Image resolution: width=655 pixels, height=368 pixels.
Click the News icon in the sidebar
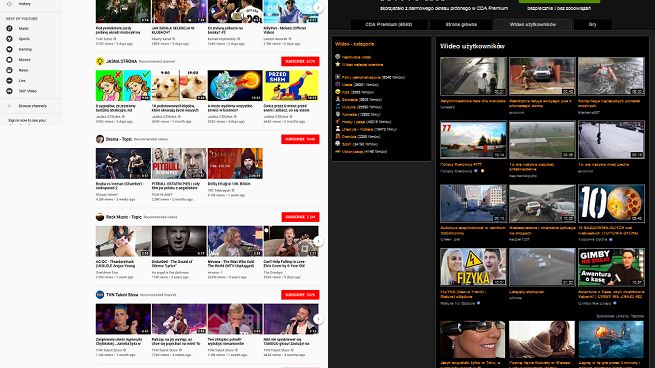[9, 70]
